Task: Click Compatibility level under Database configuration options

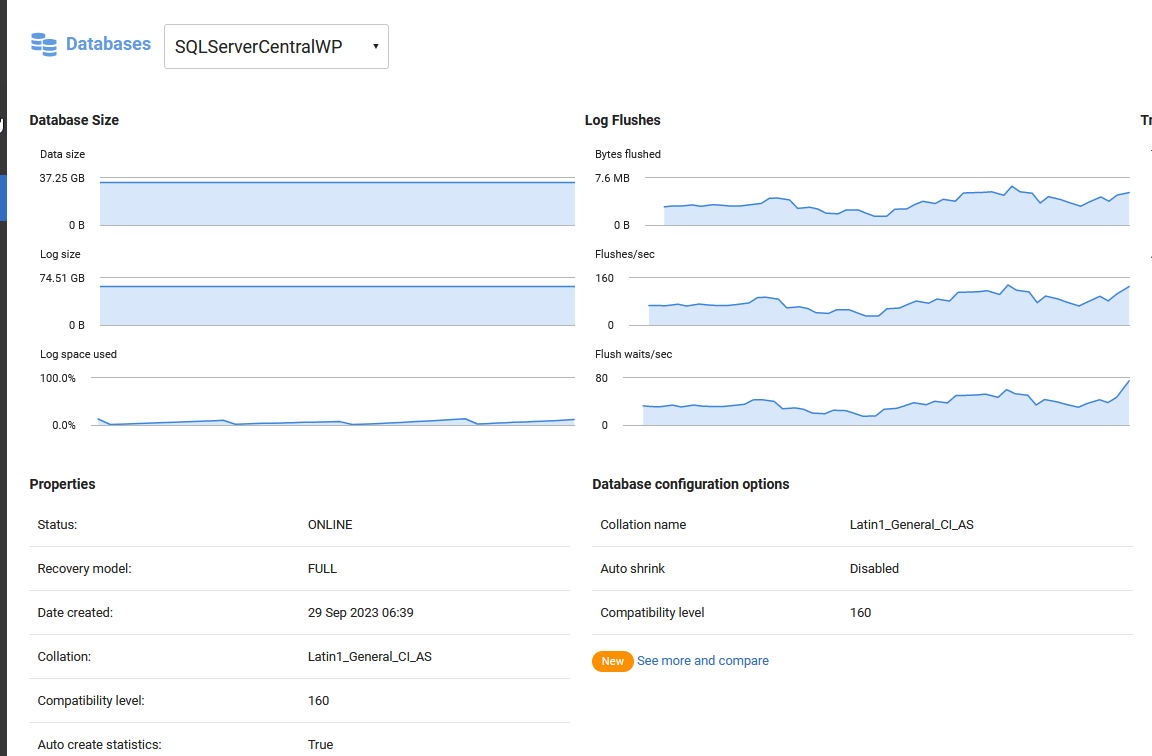Action: pos(652,613)
